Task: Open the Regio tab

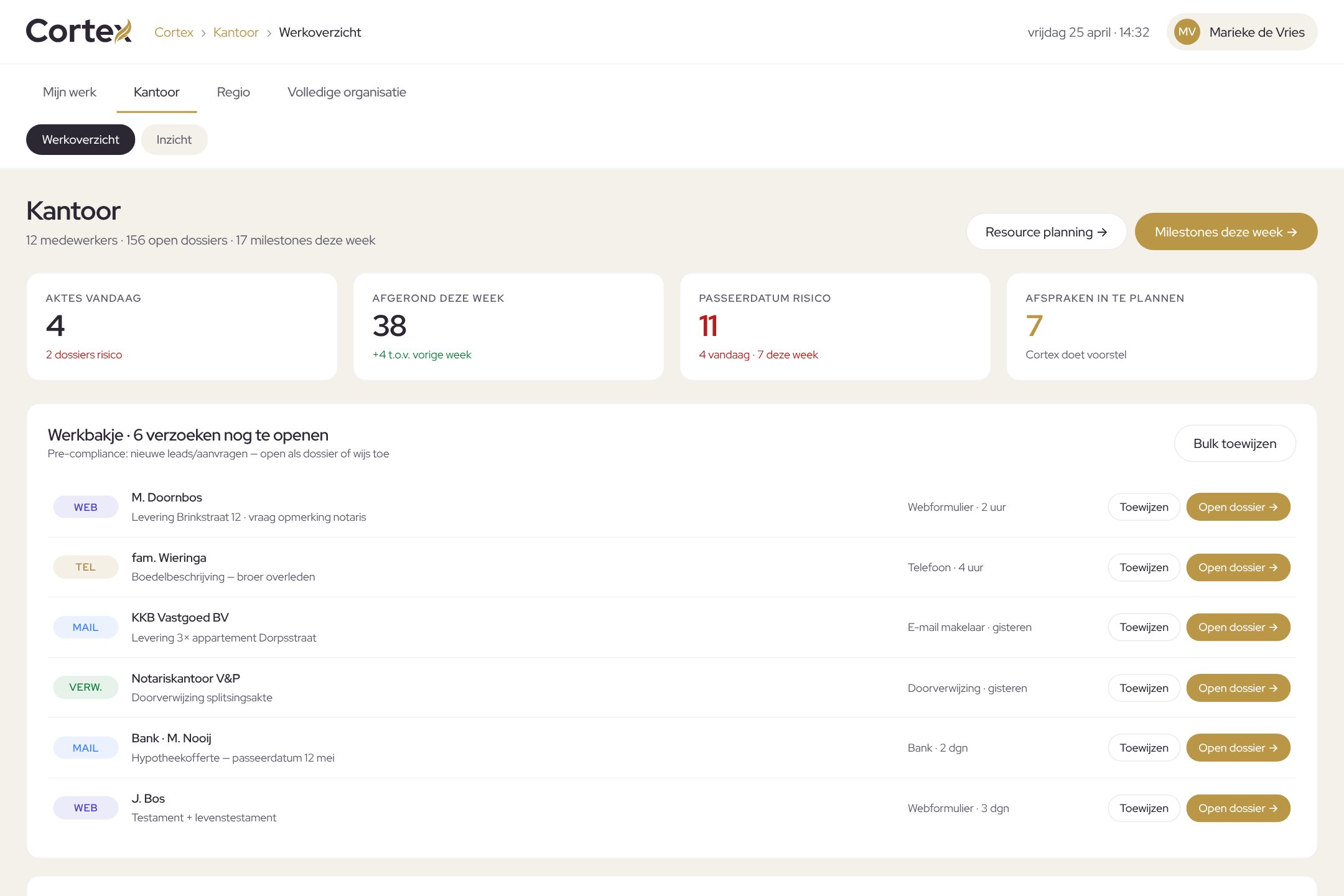Action: coord(233,92)
